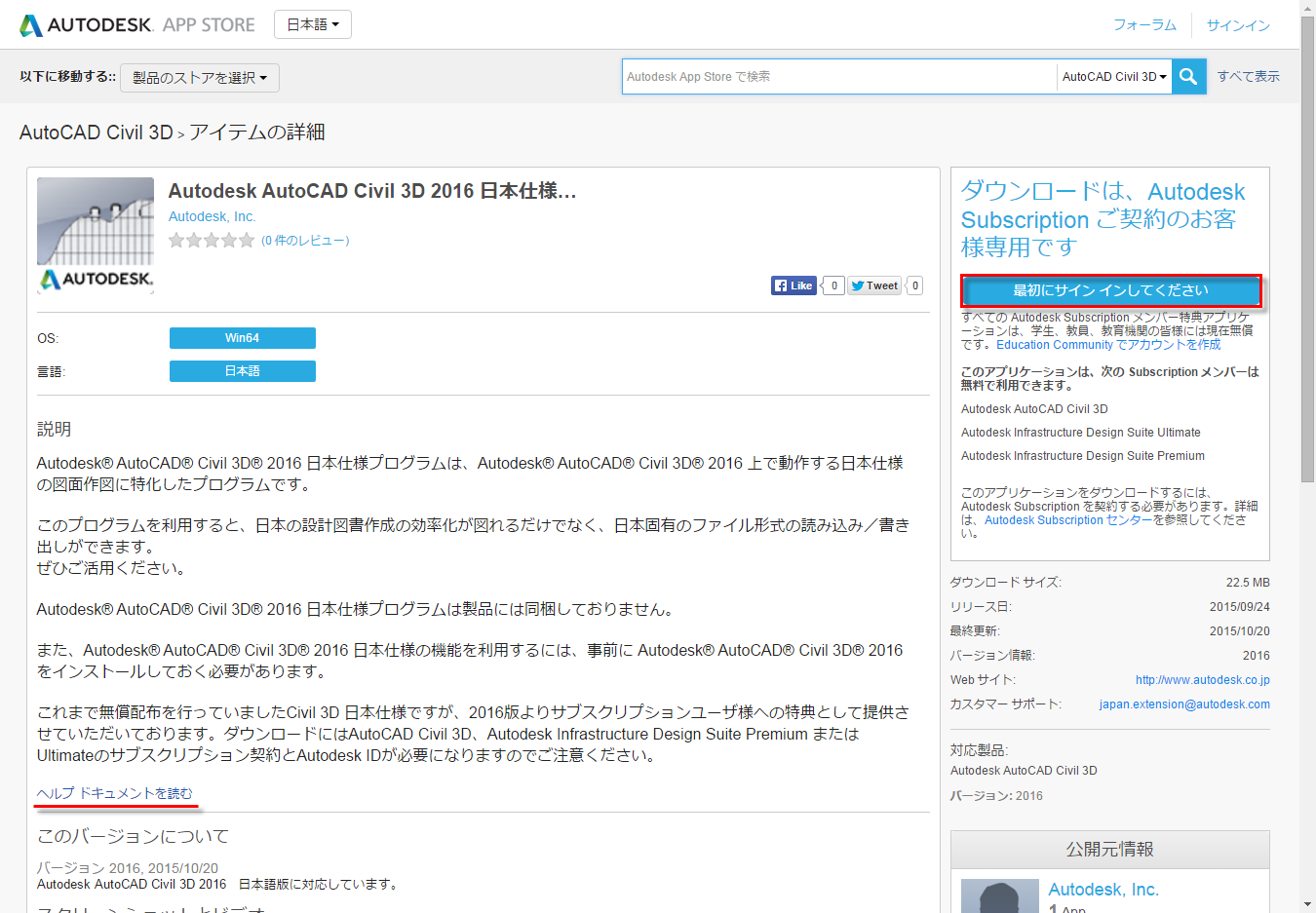Click the このバージョンについて heading
Viewport: 1316px width, 913px height.
click(134, 836)
